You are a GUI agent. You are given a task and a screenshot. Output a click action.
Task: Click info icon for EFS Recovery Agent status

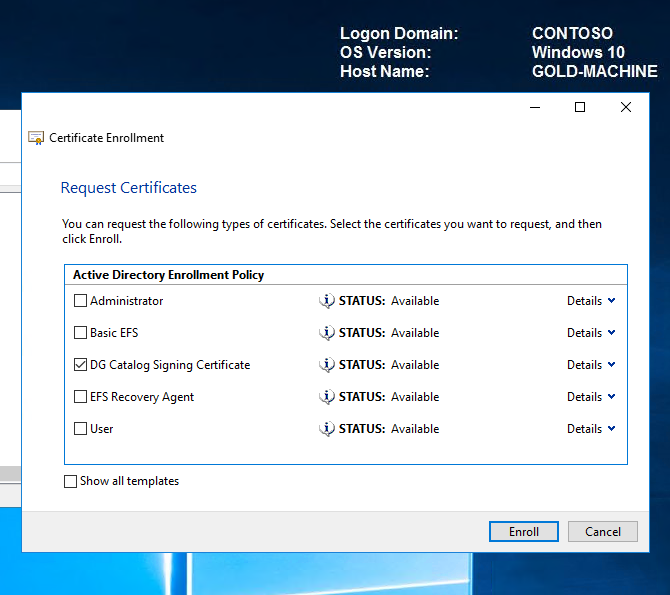[x=327, y=397]
